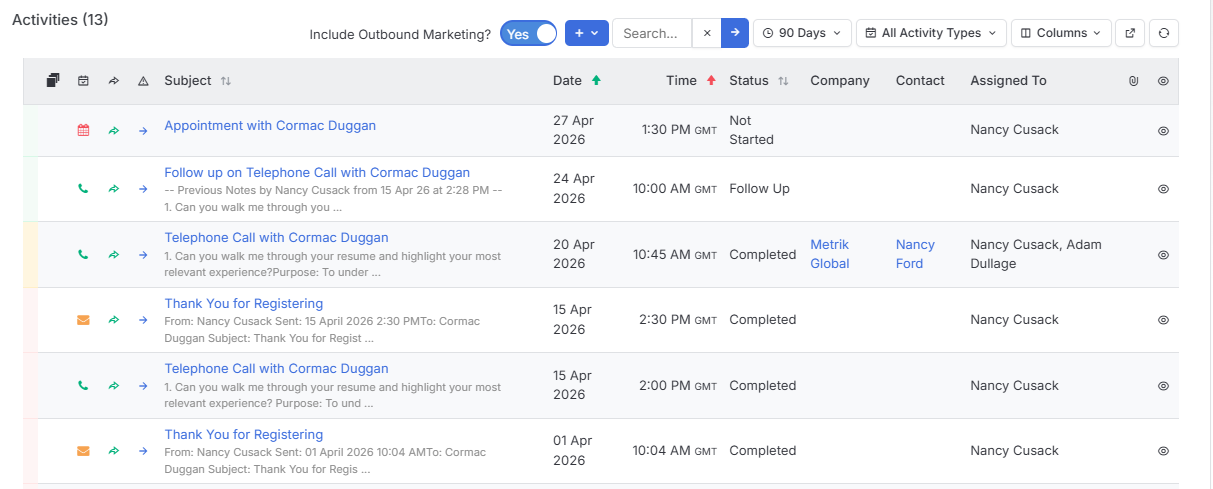Open Follow up on Telephone Call link

pyautogui.click(x=317, y=173)
